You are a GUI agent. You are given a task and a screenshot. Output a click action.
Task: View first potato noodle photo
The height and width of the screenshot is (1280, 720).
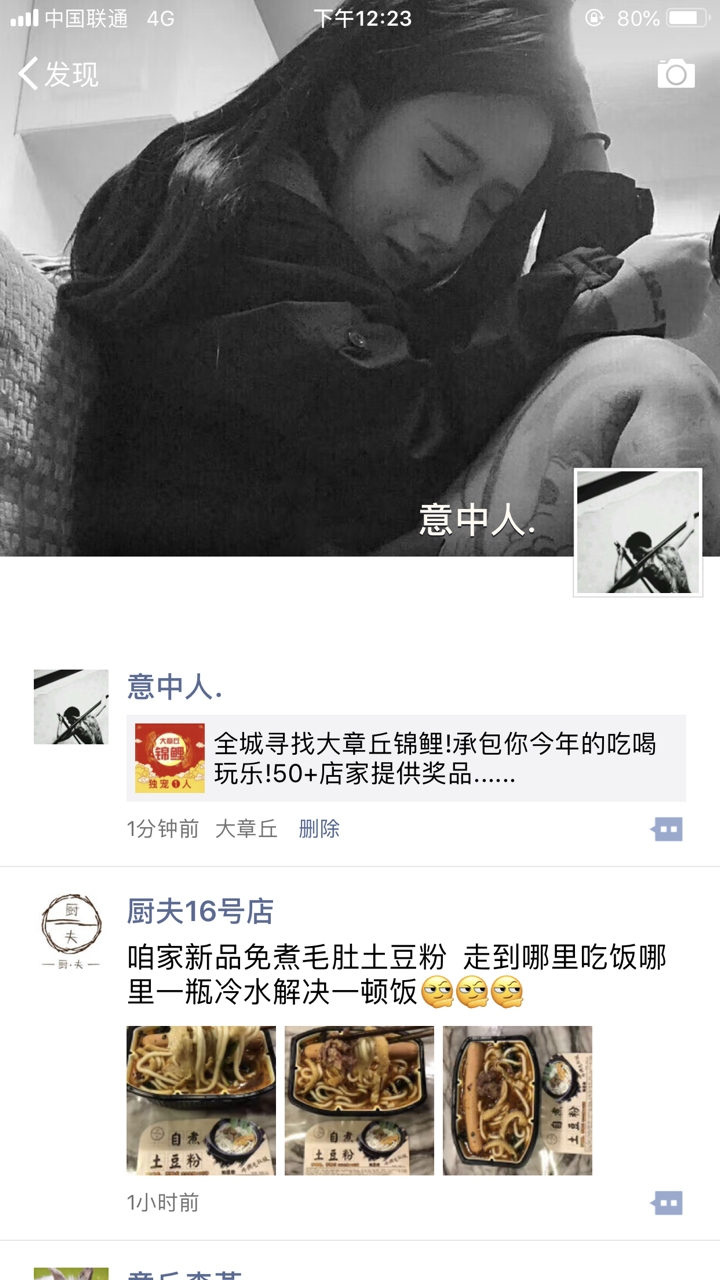coord(201,1100)
